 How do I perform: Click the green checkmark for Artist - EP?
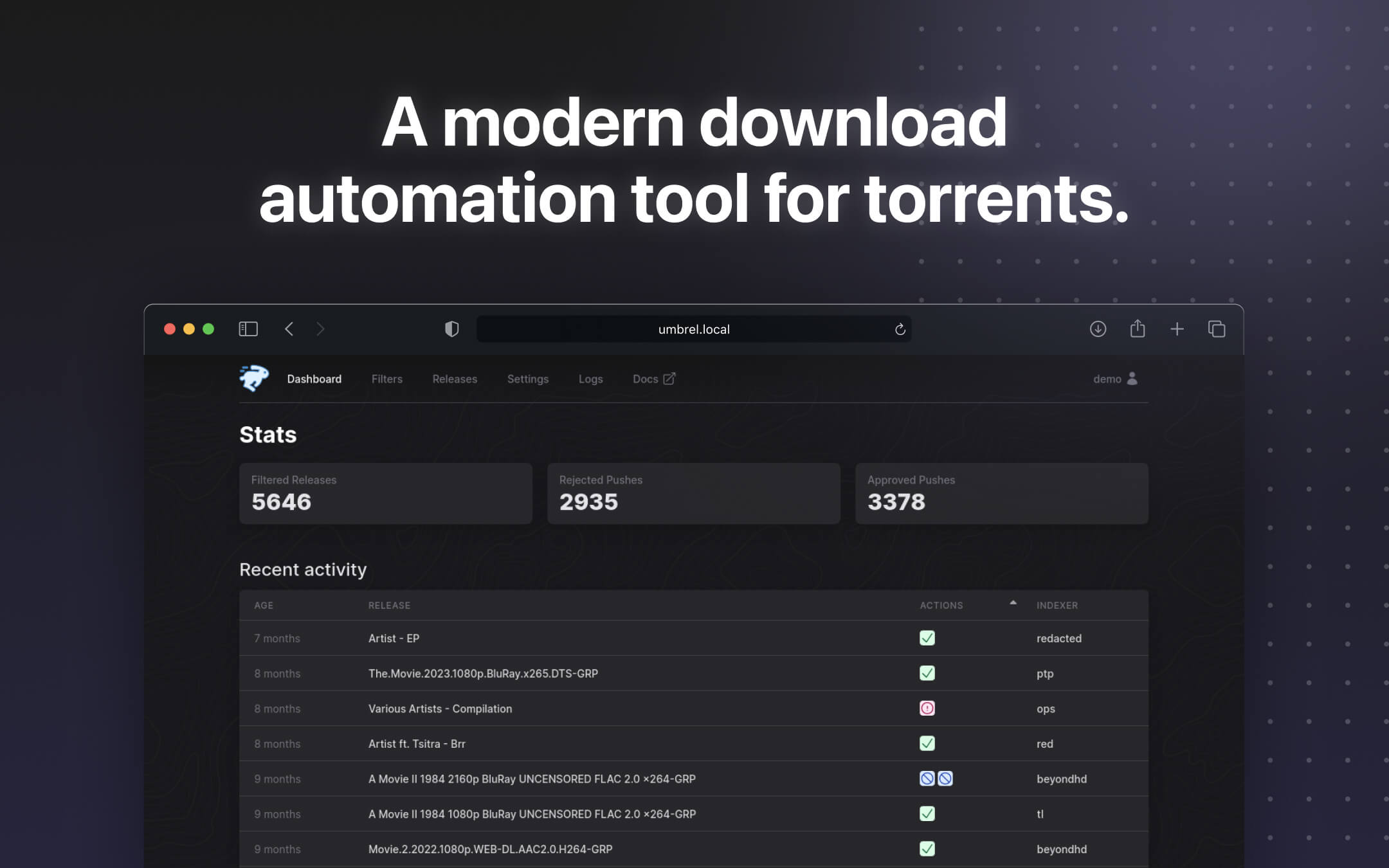(927, 638)
